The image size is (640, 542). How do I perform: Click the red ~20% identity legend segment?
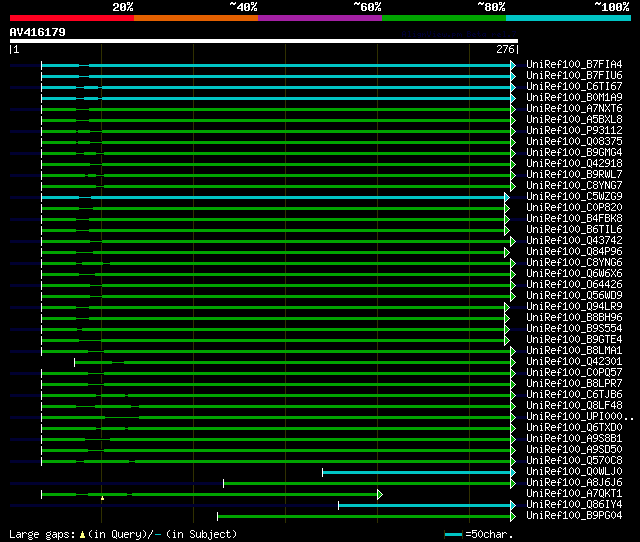click(x=71, y=18)
